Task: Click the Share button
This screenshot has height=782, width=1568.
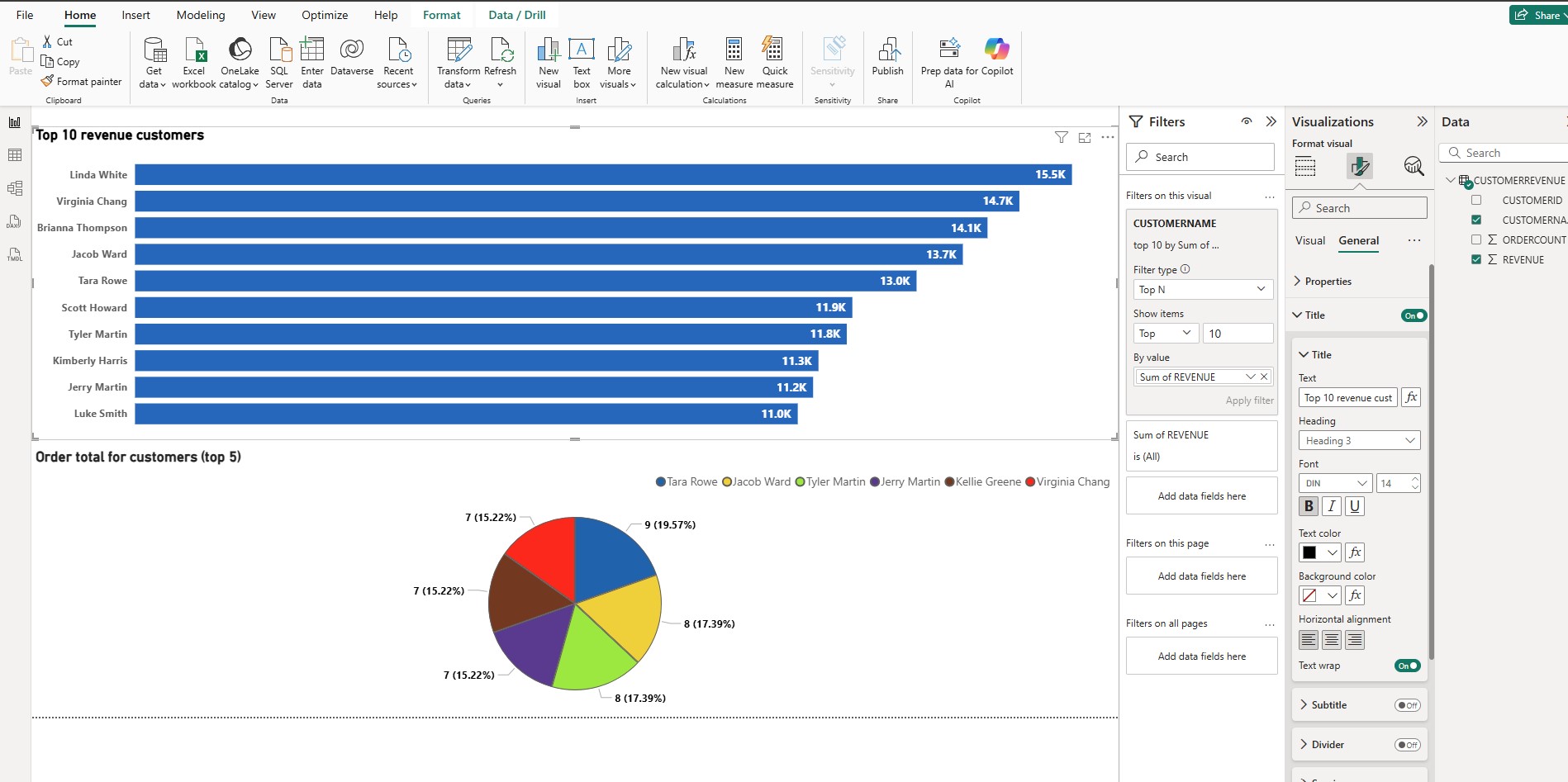Action: [x=1538, y=15]
